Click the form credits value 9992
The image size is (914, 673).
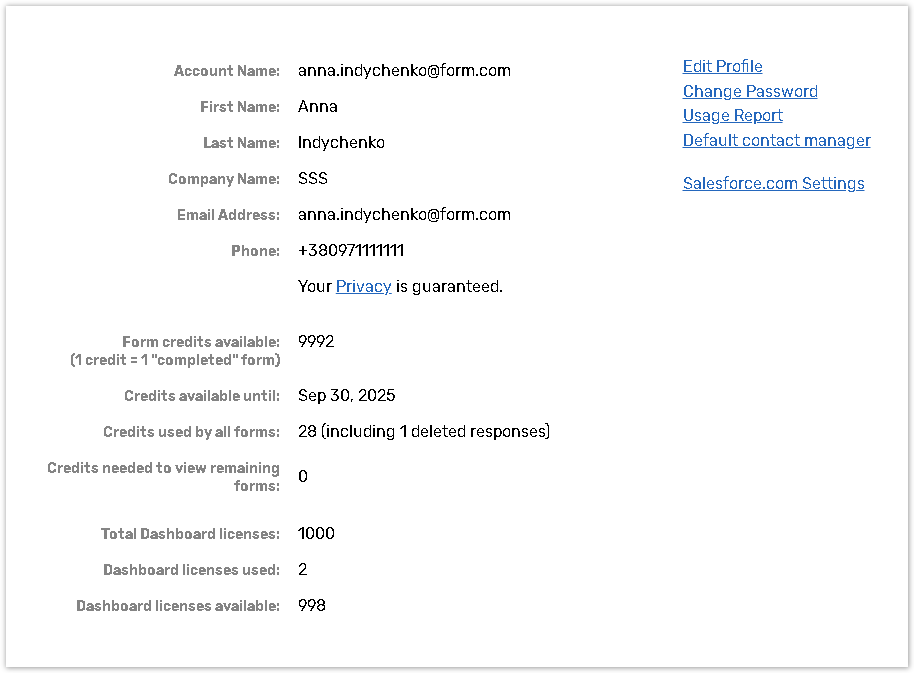point(316,342)
